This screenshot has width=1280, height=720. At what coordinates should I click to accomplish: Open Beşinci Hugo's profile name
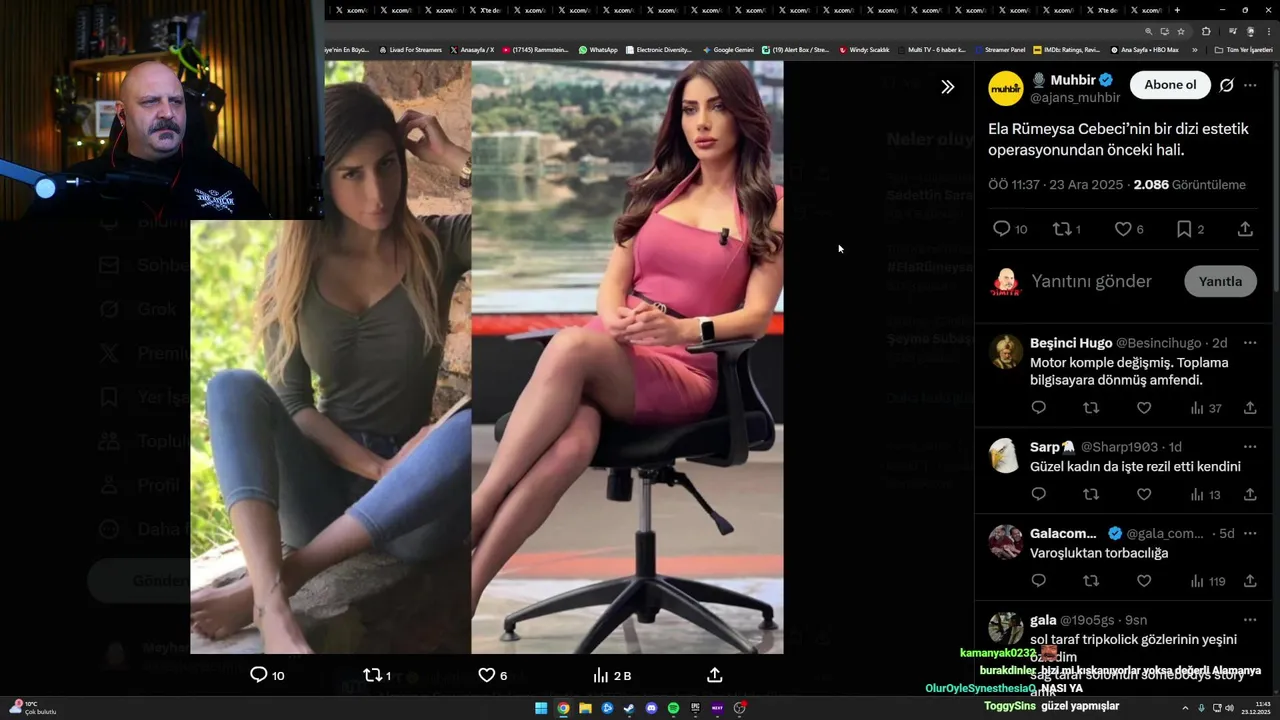[x=1071, y=343]
